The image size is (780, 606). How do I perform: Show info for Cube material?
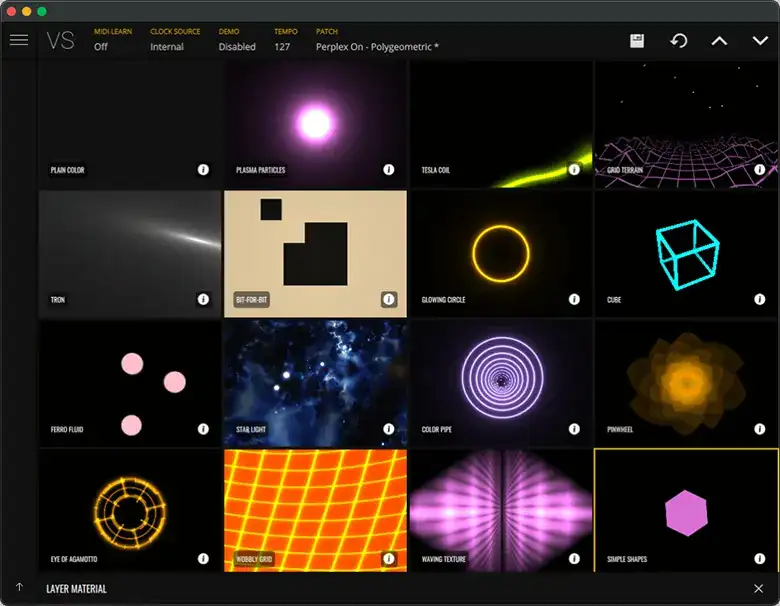tap(760, 299)
